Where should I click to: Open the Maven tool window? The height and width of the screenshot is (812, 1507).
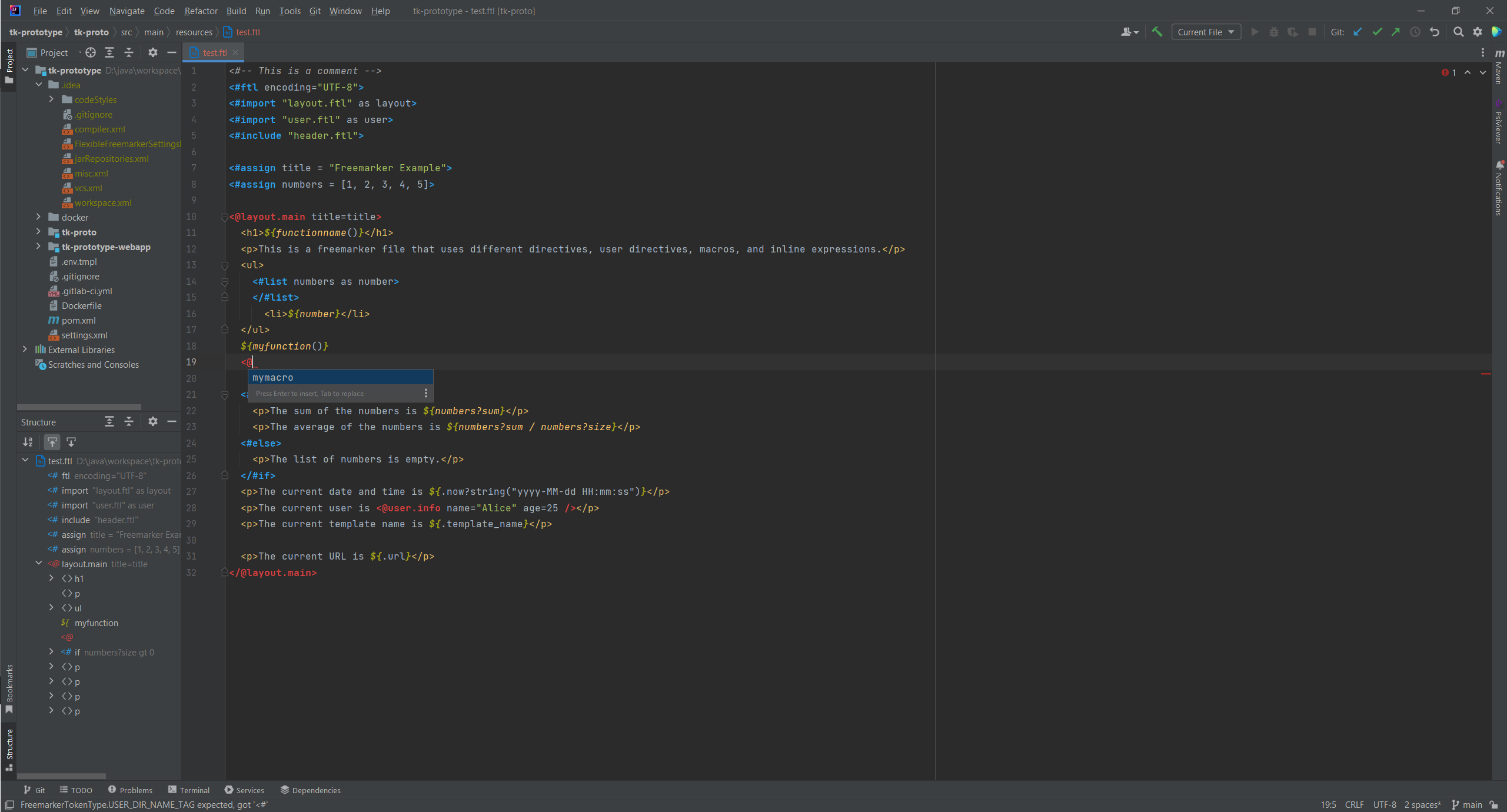(1499, 66)
